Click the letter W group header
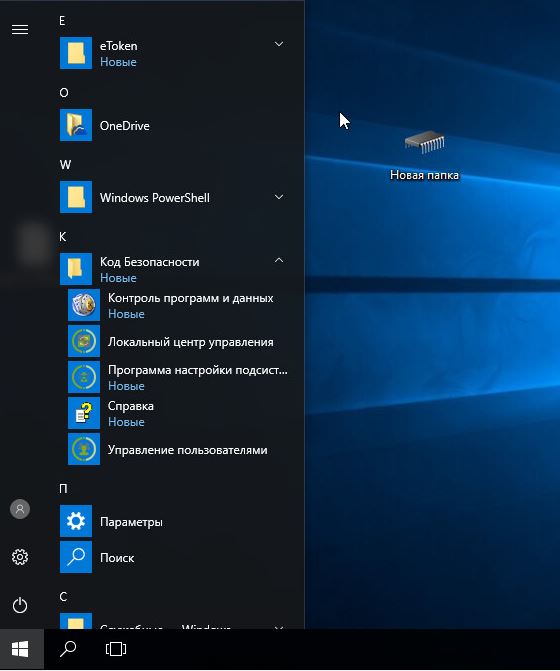560x671 pixels. [x=65, y=164]
